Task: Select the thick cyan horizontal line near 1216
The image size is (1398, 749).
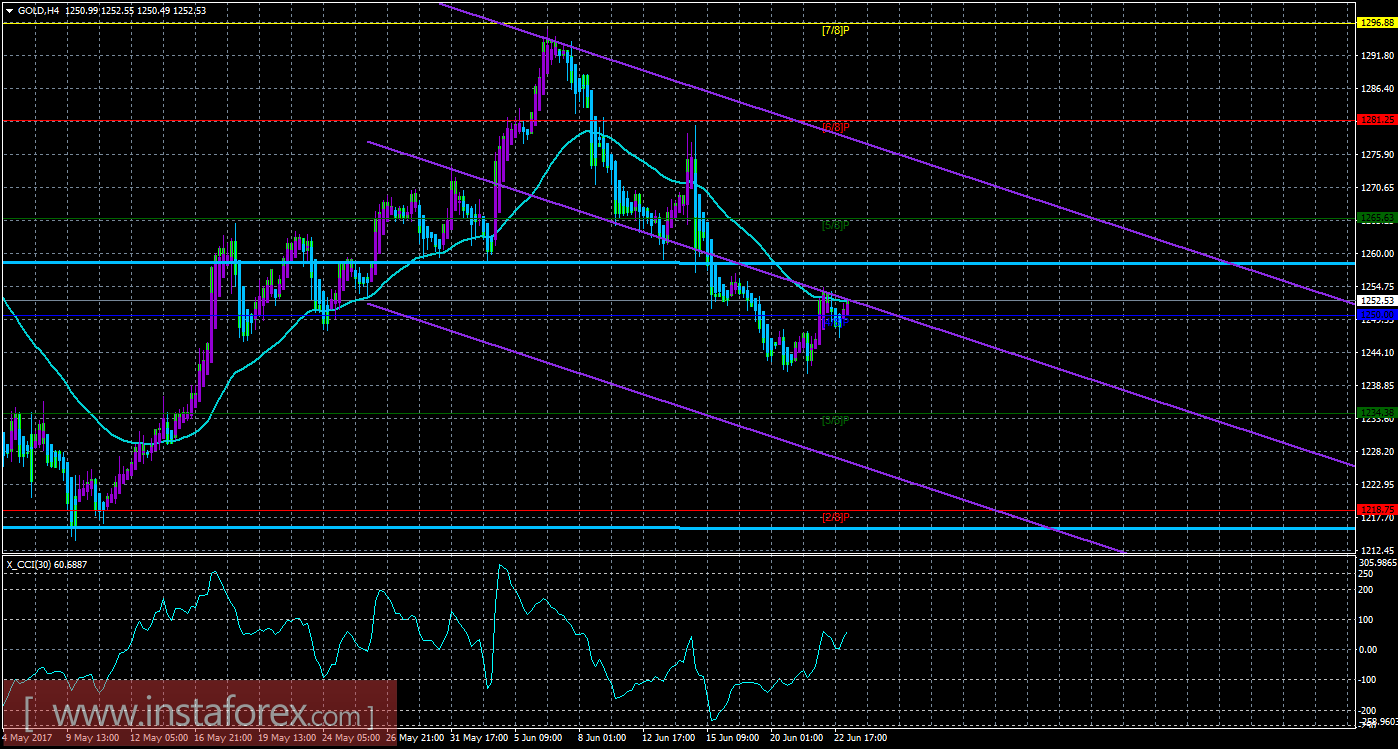Action: pyautogui.click(x=678, y=527)
